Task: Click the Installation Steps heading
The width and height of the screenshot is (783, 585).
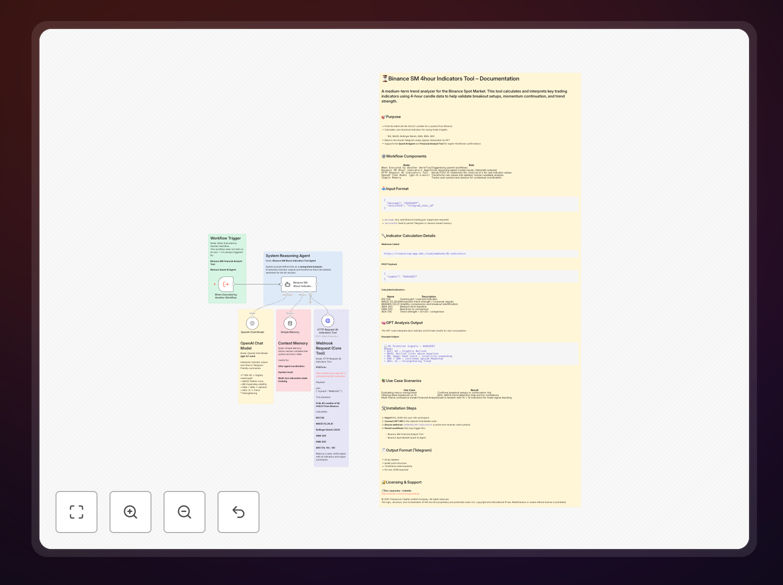Action: click(399, 408)
